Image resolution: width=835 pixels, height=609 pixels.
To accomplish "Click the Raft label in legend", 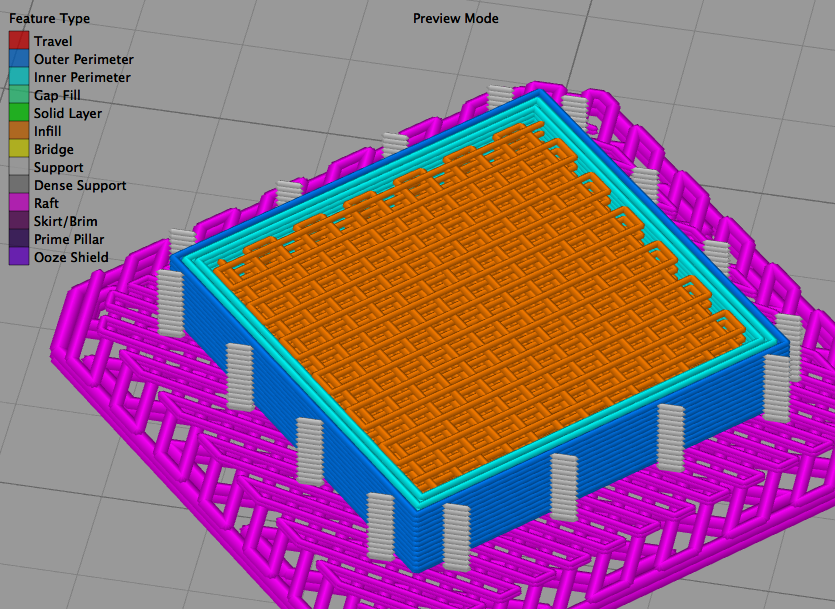I will point(46,203).
